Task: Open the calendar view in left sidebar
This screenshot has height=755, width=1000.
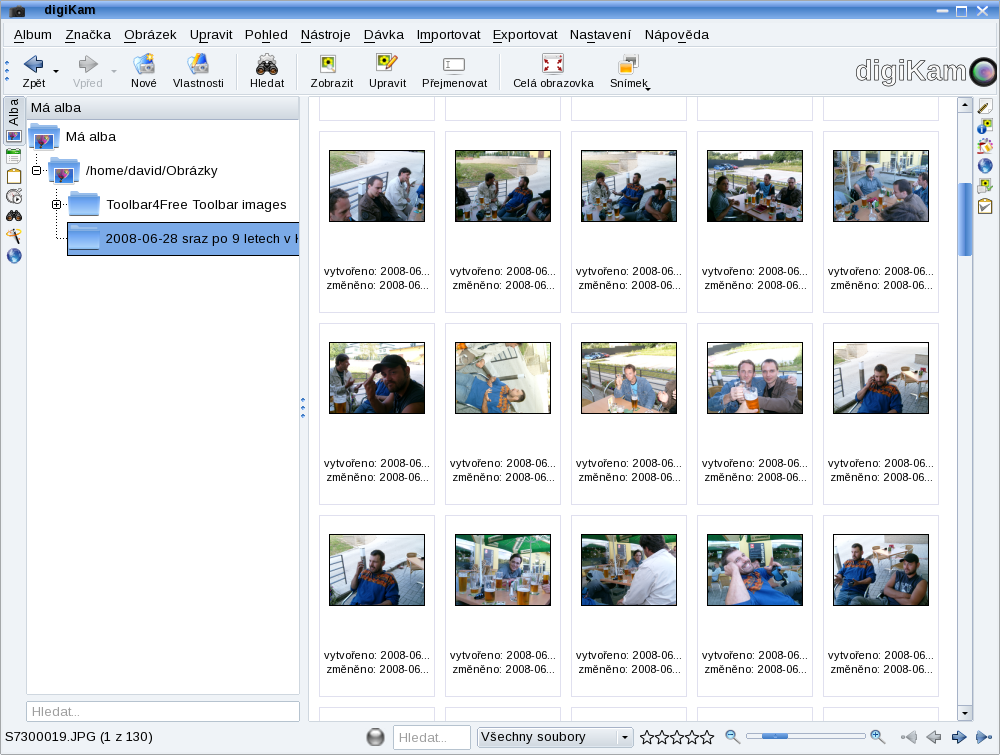Action: (x=14, y=156)
